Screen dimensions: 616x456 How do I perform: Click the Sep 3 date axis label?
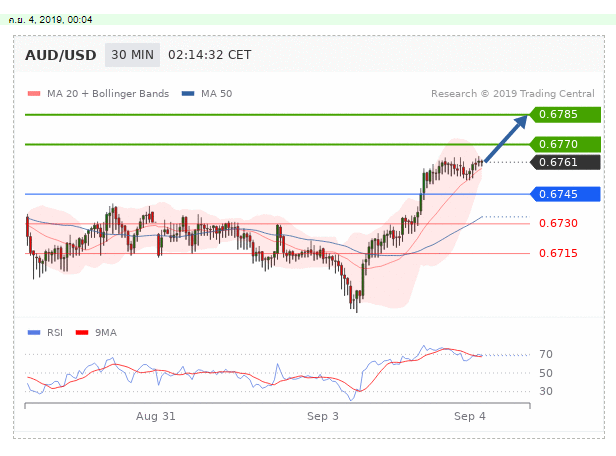point(323,416)
